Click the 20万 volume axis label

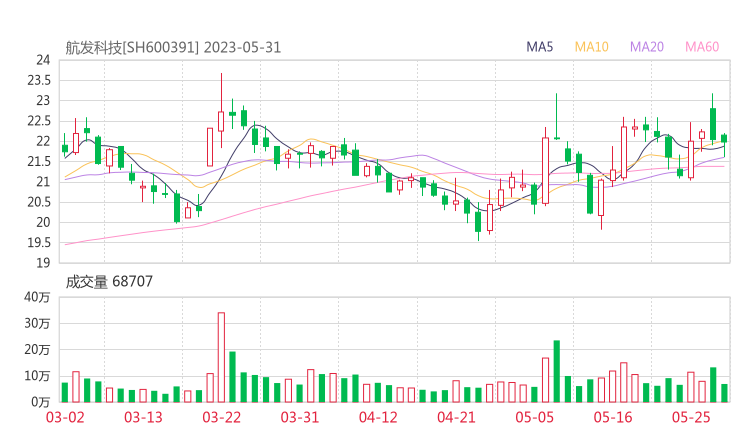(37, 350)
